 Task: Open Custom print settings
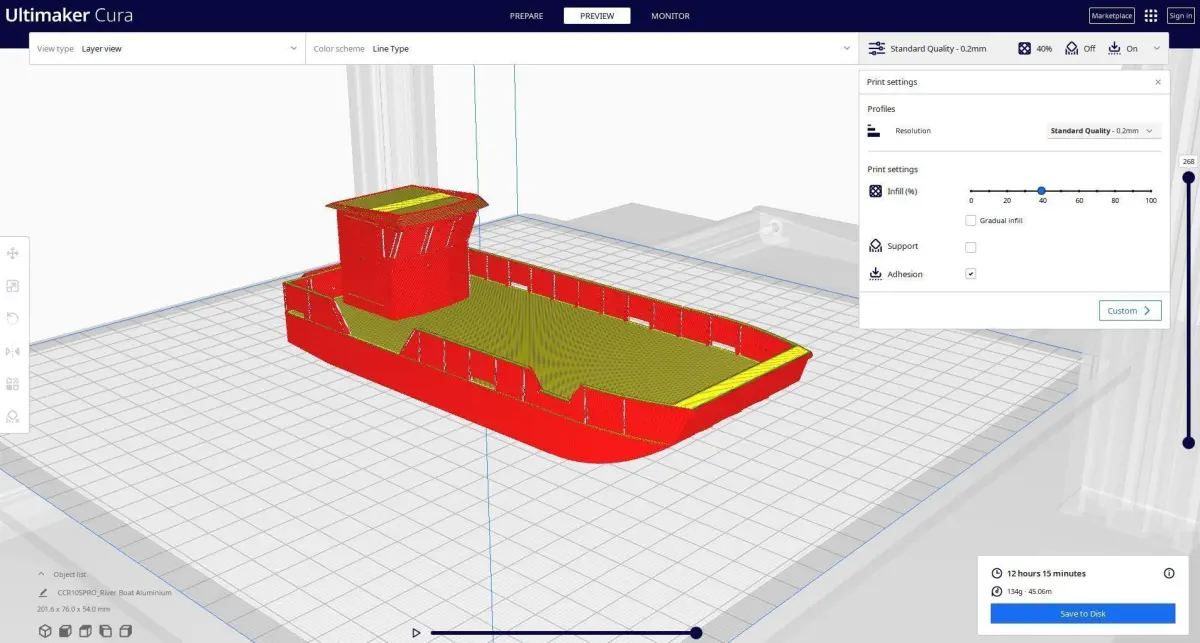tap(1130, 311)
